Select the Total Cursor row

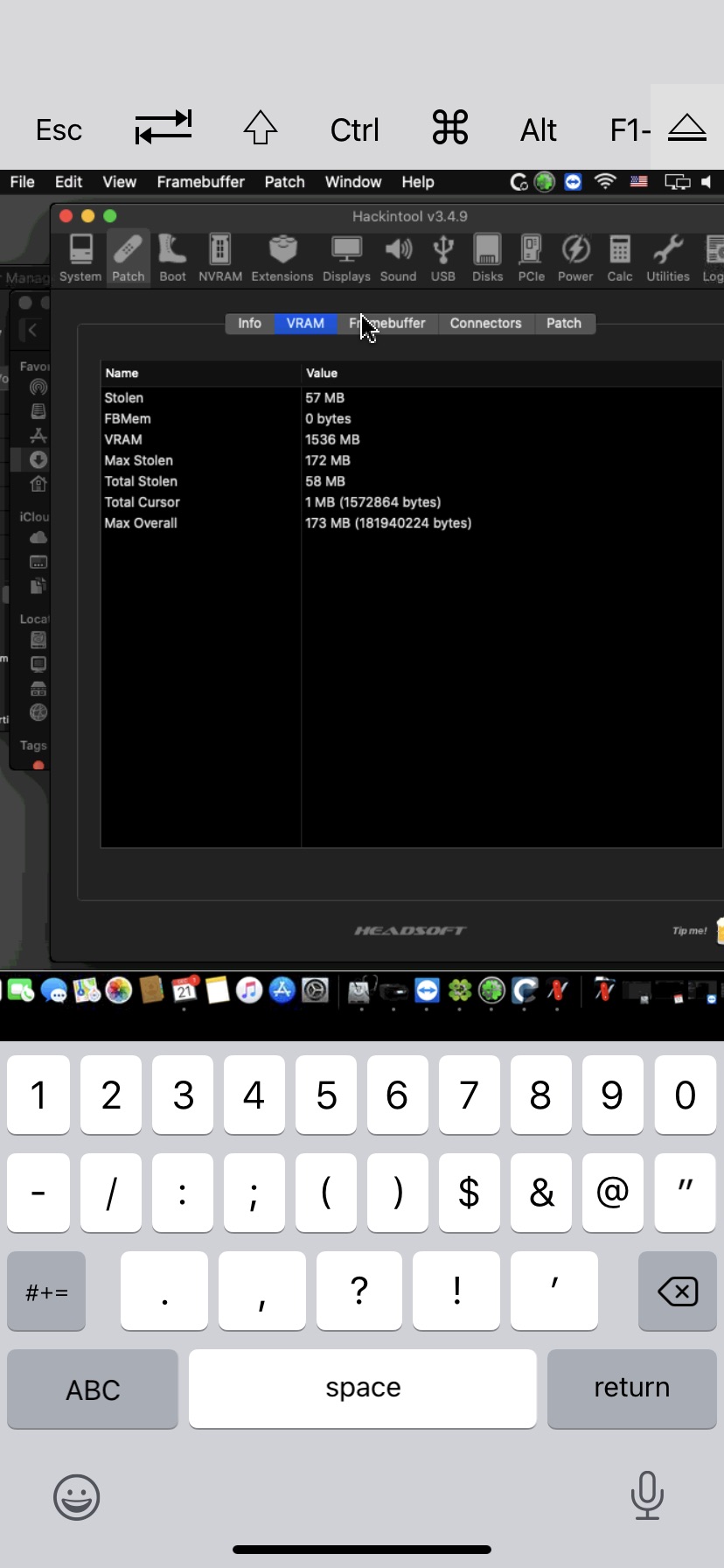pos(412,502)
